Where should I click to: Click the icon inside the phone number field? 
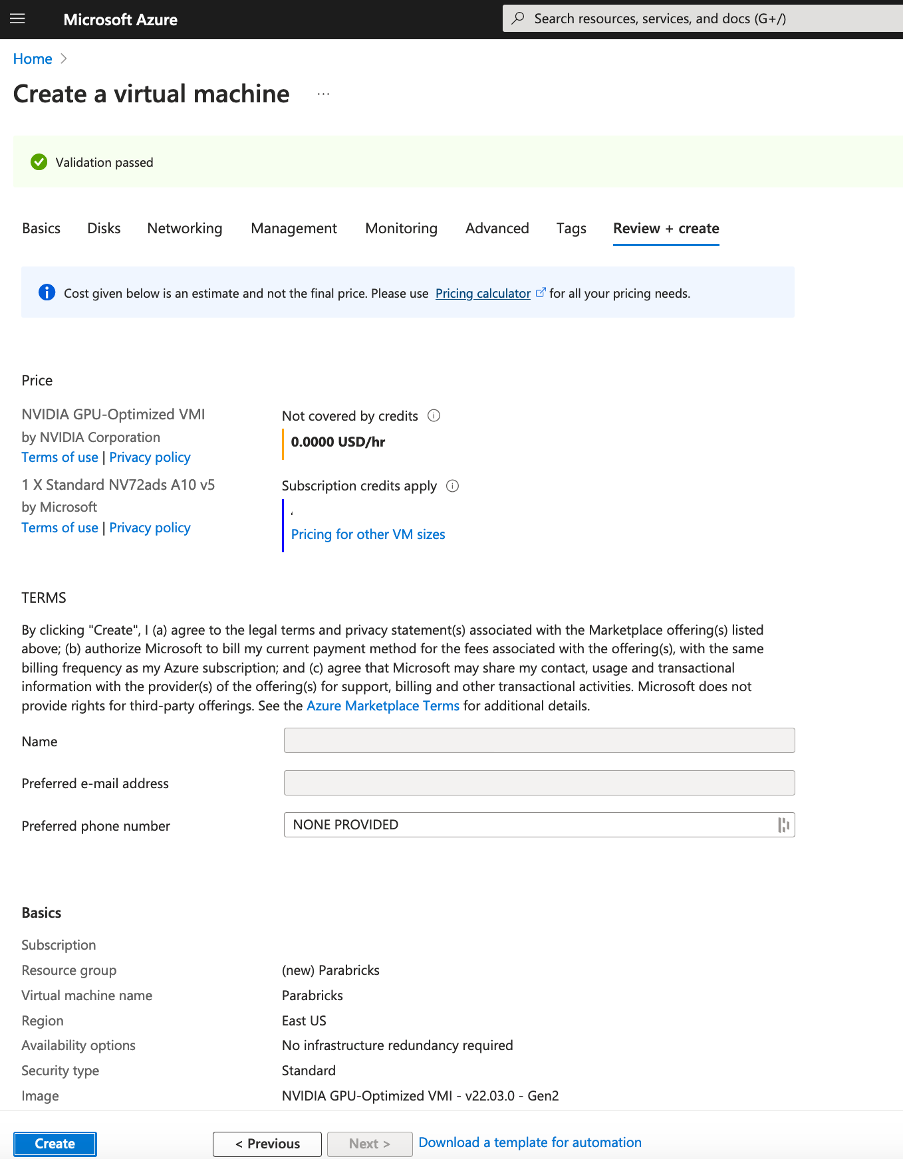(x=783, y=825)
